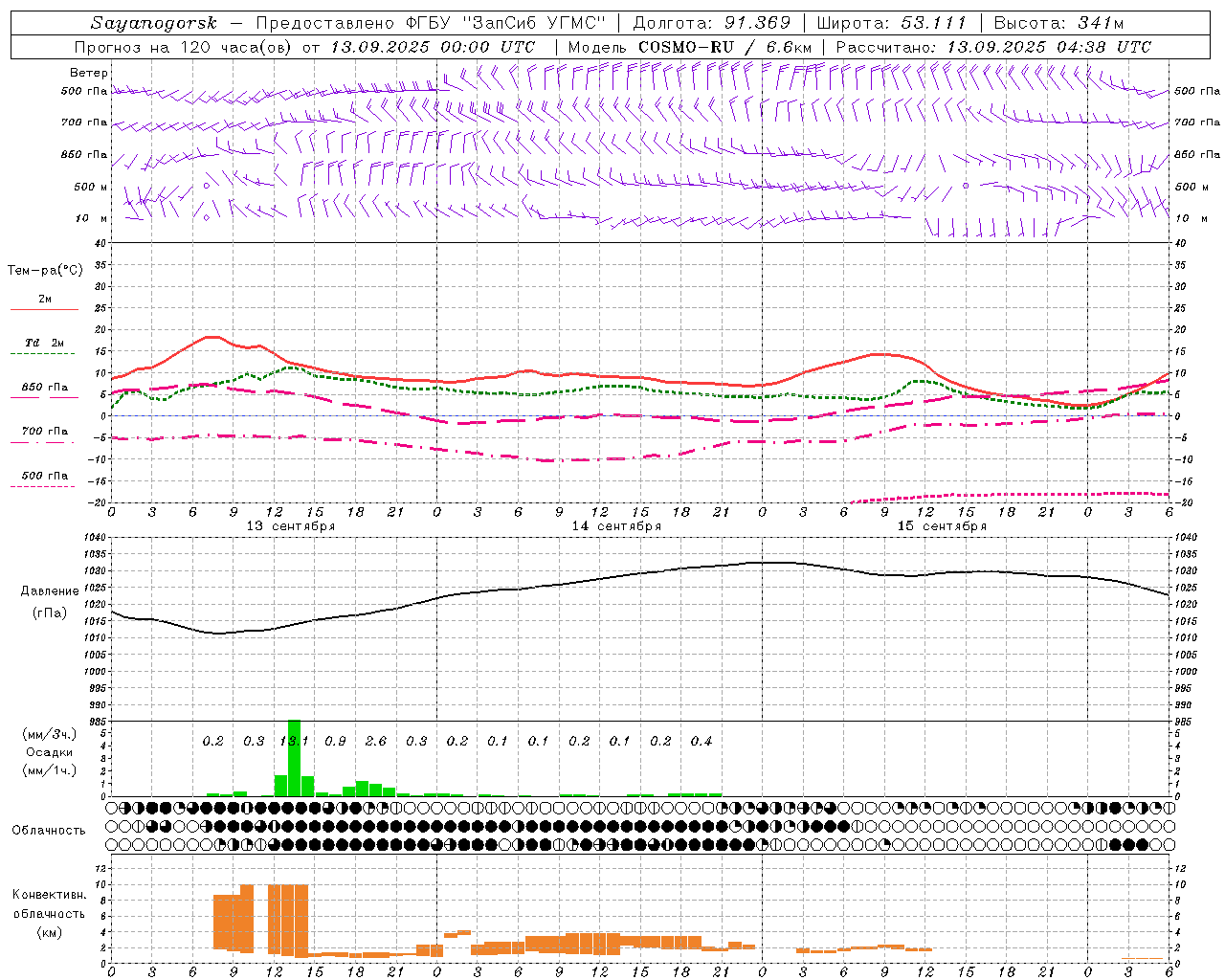Select the 700 гПа temperature legend line sample
This screenshot has width=1225, height=980.
[43, 442]
